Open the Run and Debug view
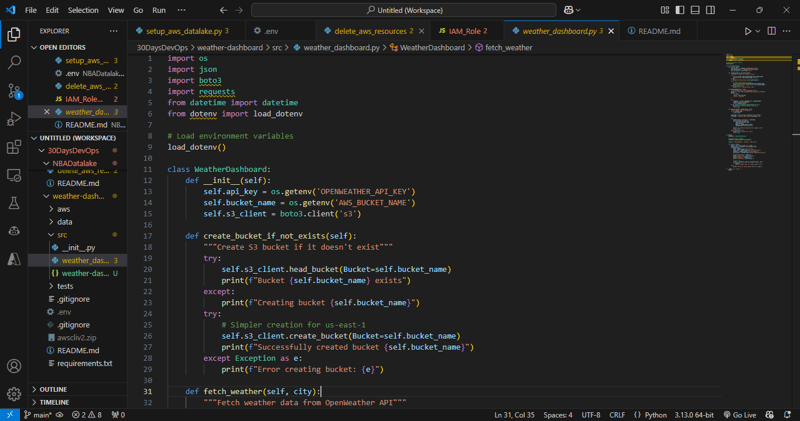800x421 pixels. (x=14, y=119)
